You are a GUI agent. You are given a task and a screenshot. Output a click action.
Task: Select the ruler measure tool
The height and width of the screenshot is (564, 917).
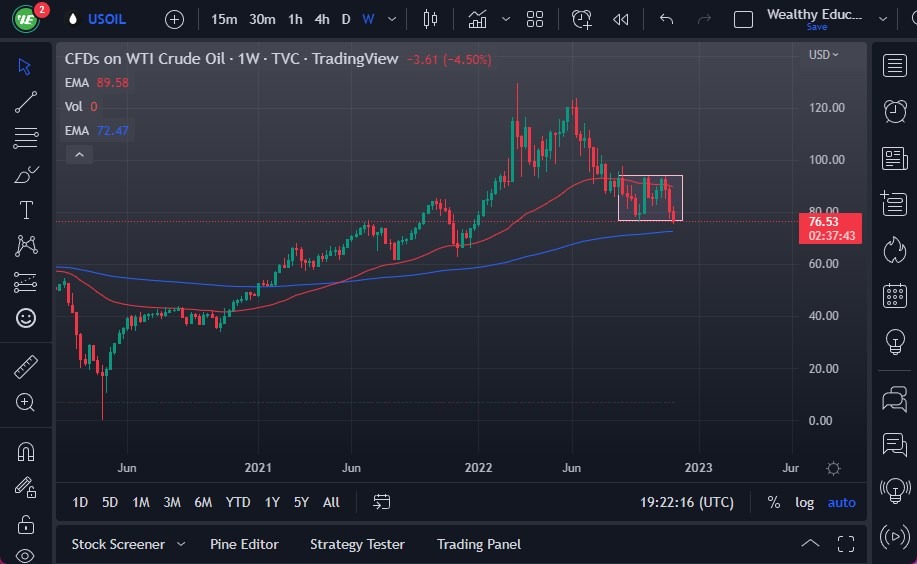[x=26, y=367]
